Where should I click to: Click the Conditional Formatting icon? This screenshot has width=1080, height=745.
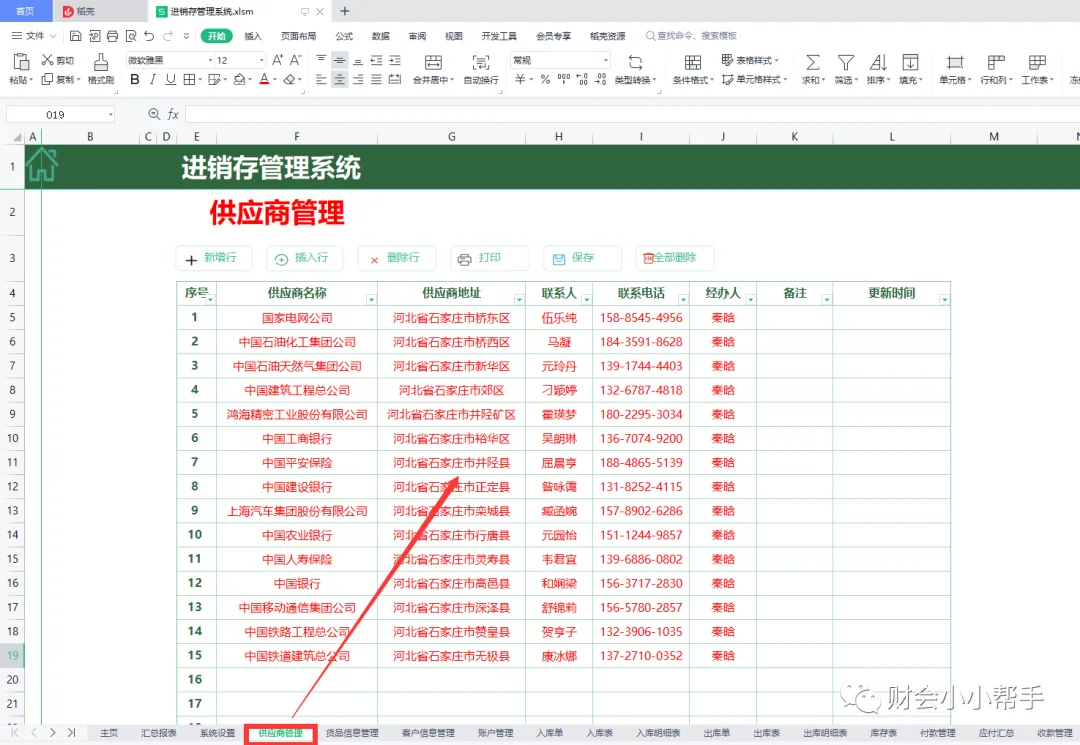point(693,63)
